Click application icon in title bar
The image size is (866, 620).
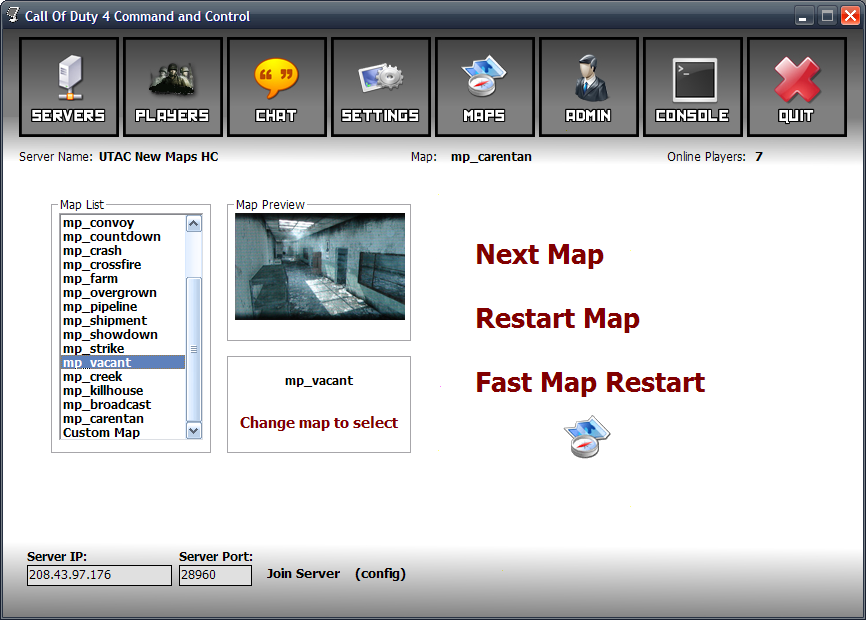(13, 15)
